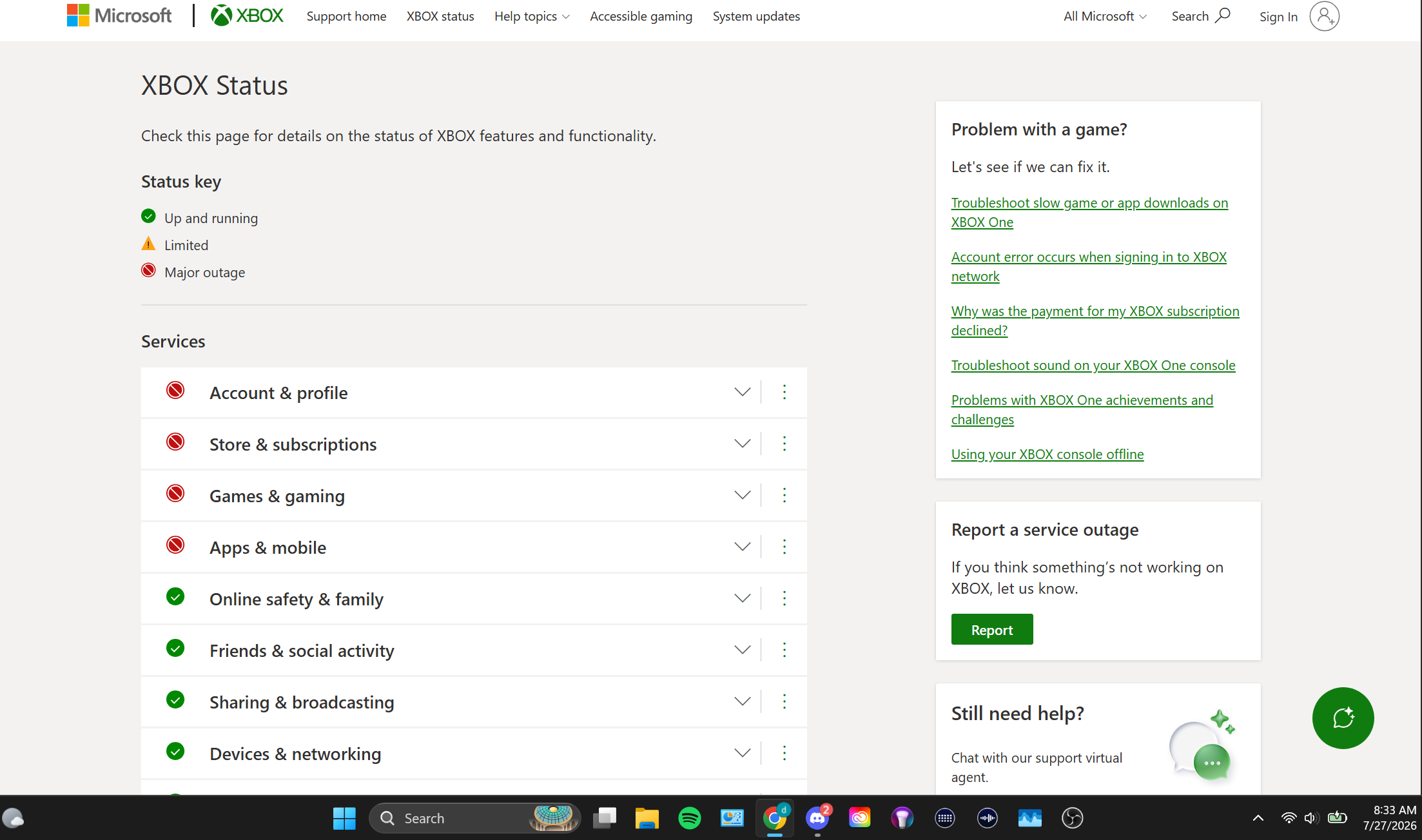Open OBS Studio from the taskbar
The image size is (1422, 840).
tap(1073, 819)
